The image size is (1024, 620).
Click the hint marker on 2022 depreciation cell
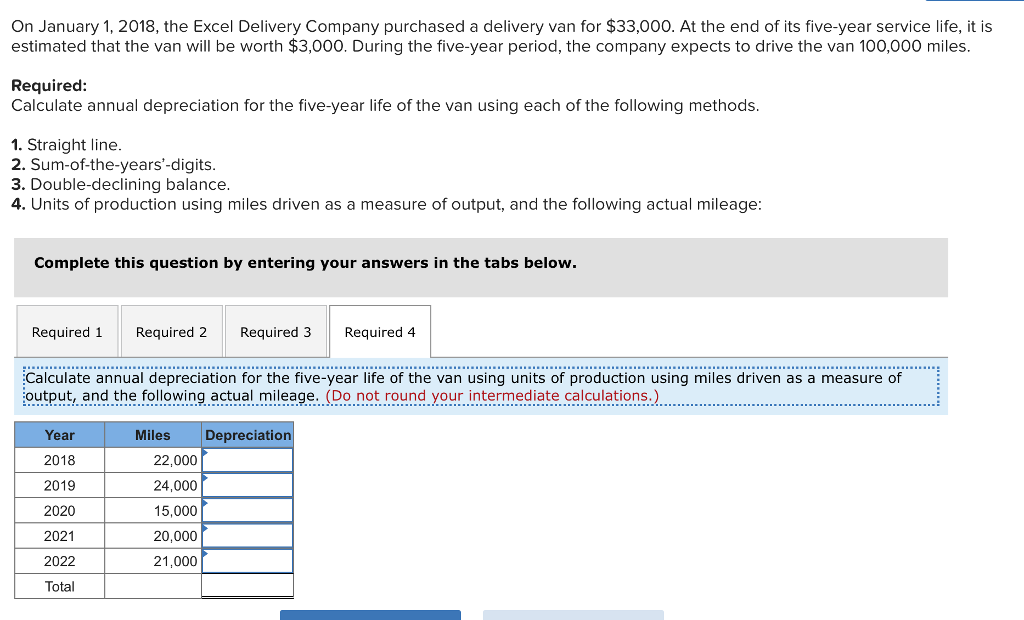pos(205,555)
